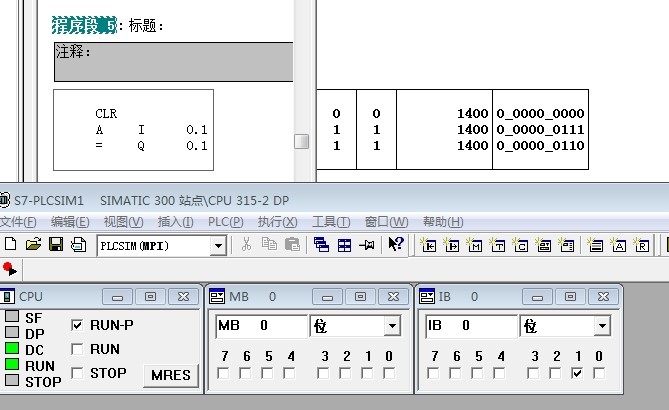Click the Copy icon in PLCSIM toolbar
The image size is (669, 410).
pyautogui.click(x=269, y=244)
